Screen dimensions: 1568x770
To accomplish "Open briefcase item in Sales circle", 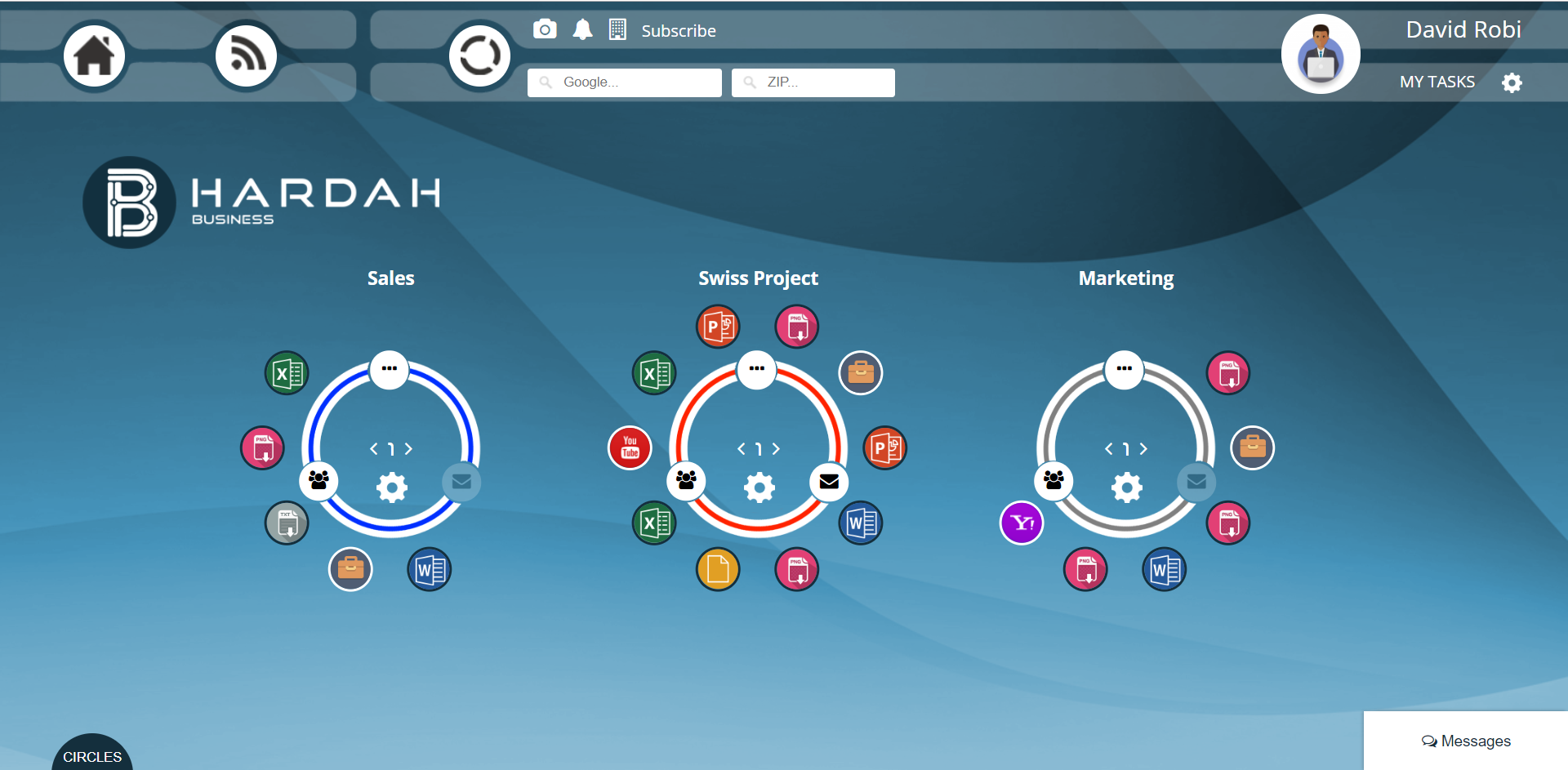I will (x=350, y=569).
